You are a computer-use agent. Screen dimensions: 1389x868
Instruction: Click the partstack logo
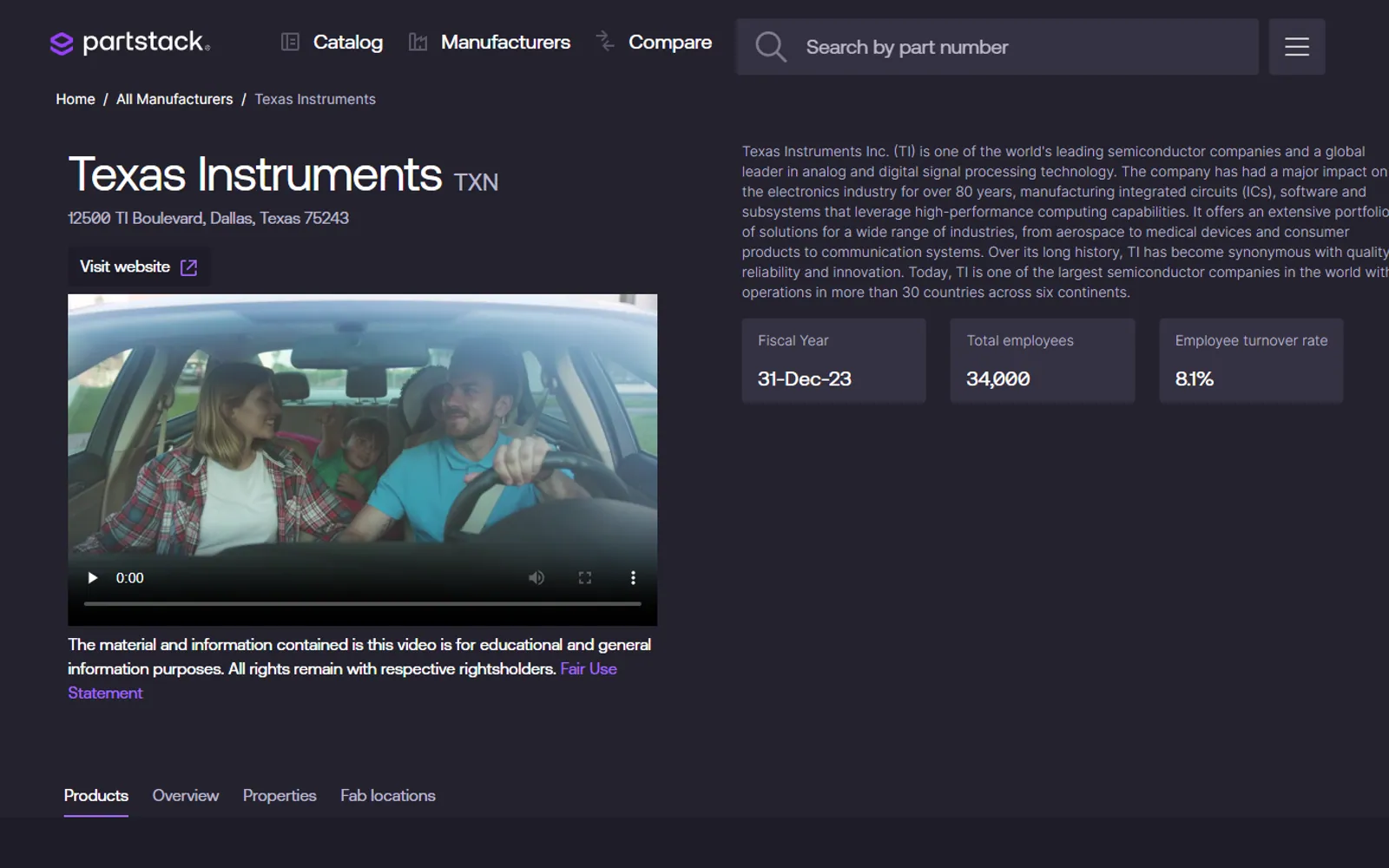(130, 43)
